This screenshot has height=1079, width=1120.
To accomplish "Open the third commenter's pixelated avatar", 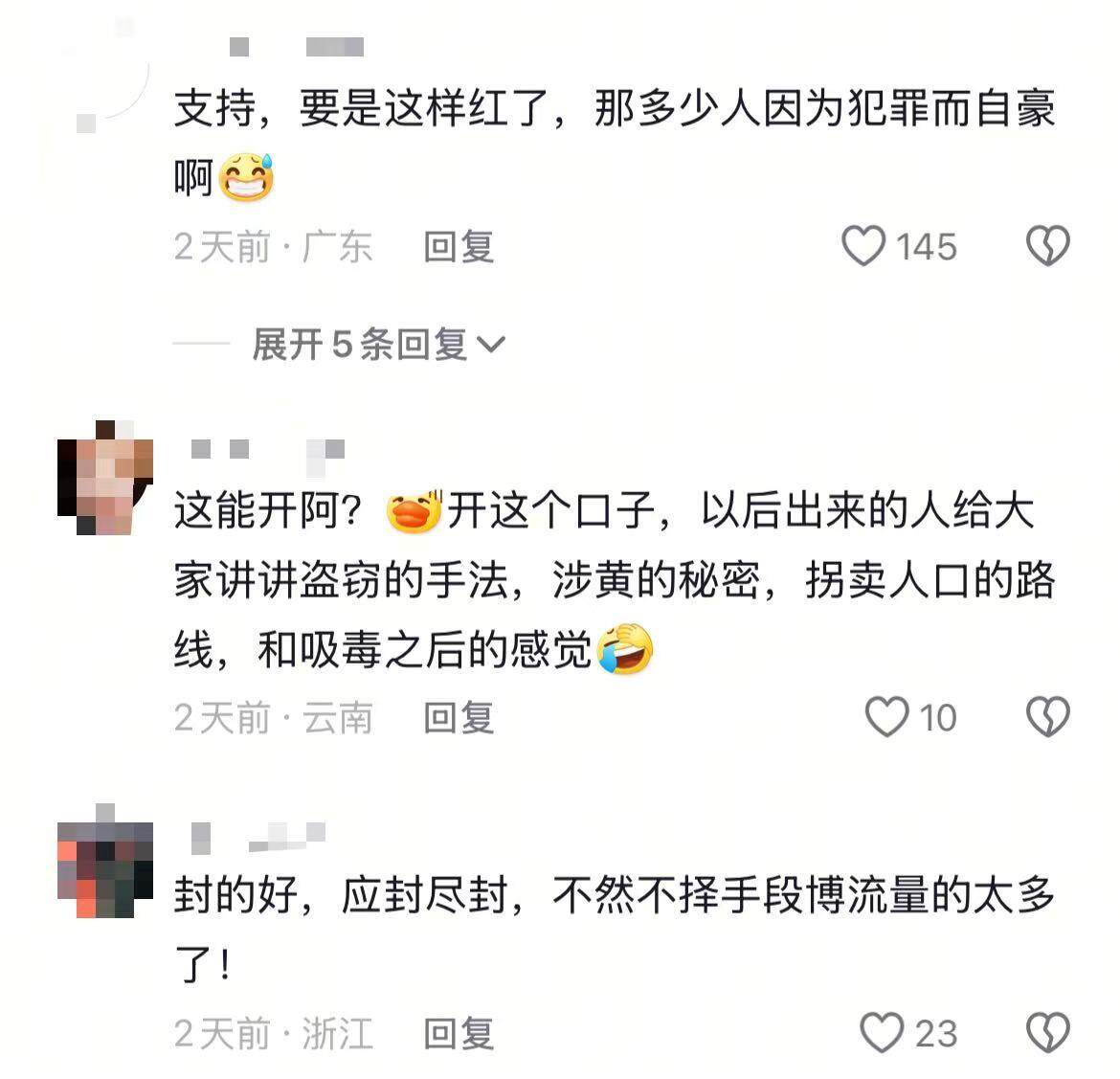I will click(105, 861).
